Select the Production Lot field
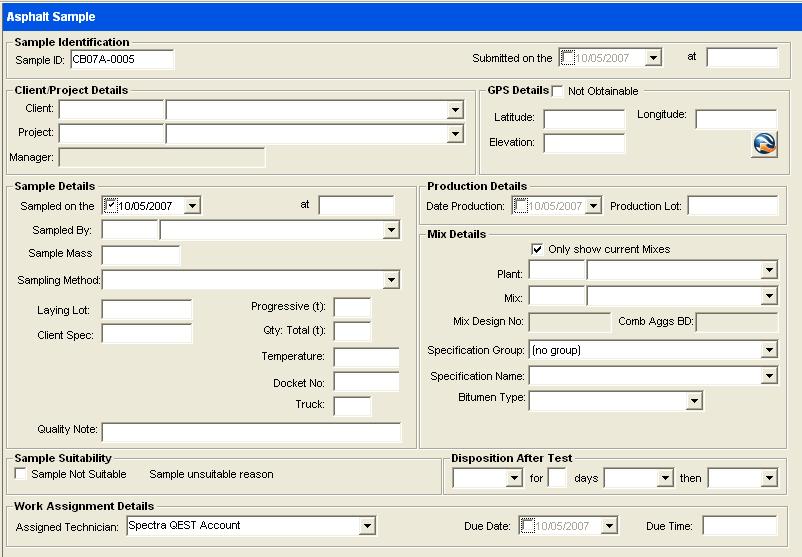This screenshot has height=557, width=802. click(x=732, y=206)
